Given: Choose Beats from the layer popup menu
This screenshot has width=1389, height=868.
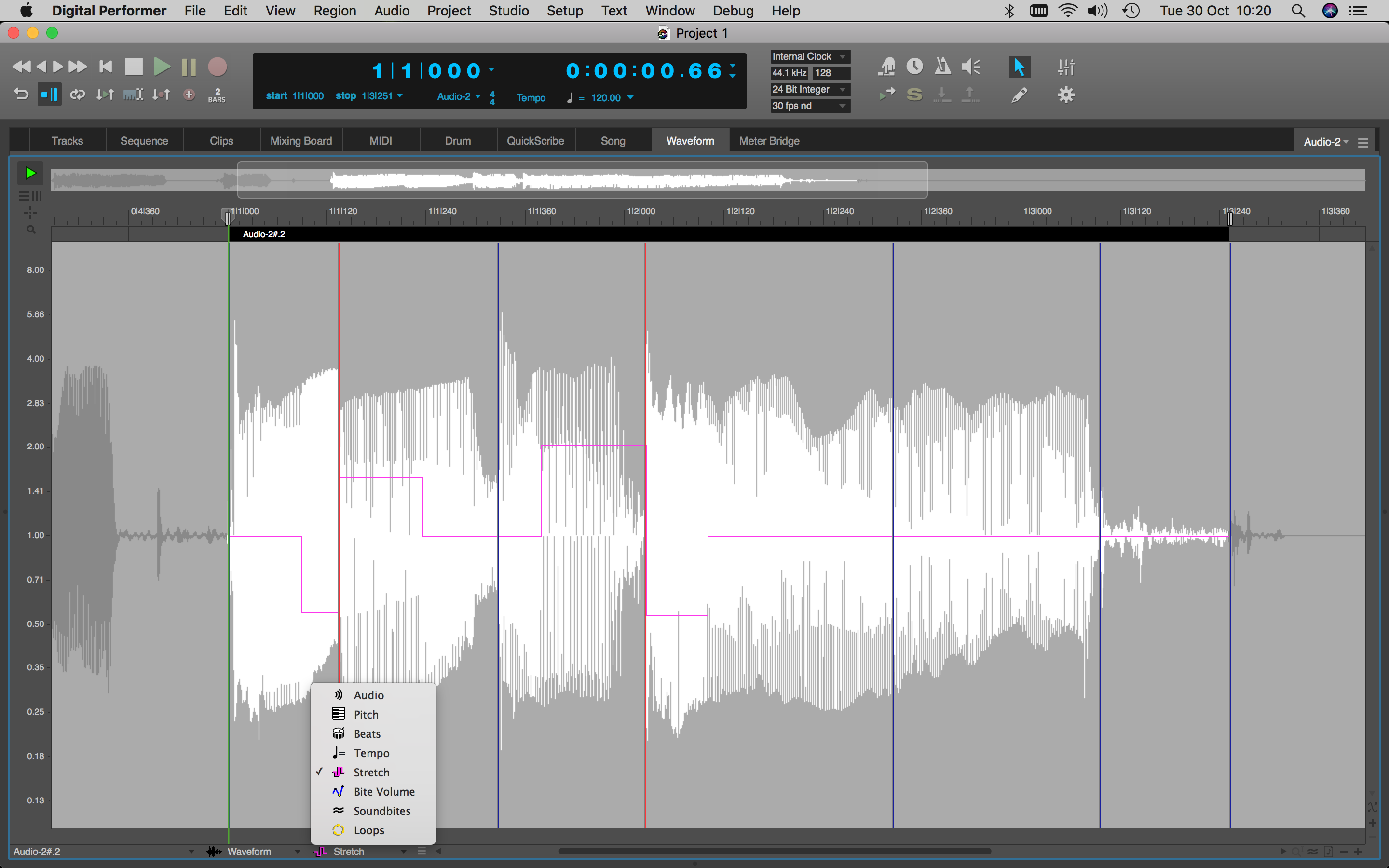Looking at the screenshot, I should (x=373, y=733).
